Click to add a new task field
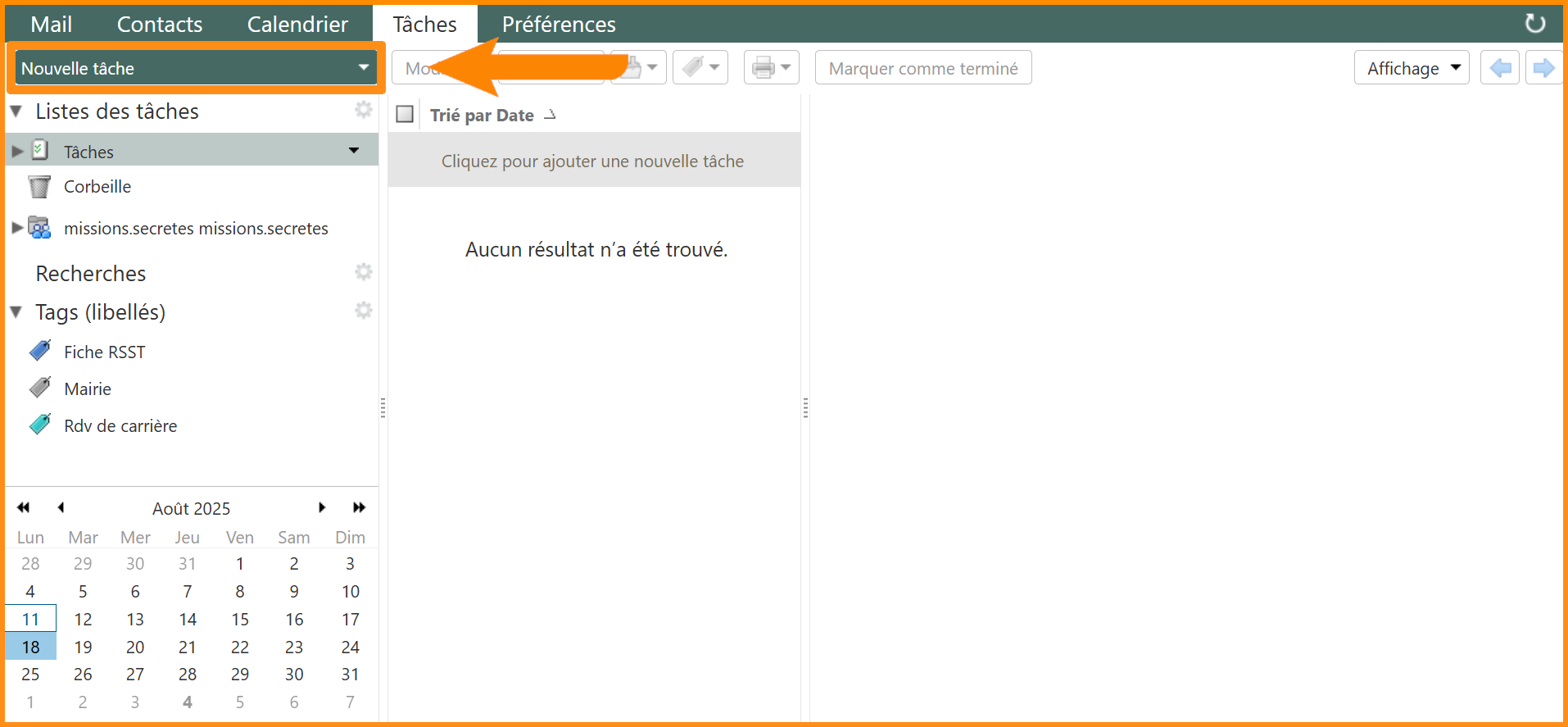This screenshot has height=727, width=1568. (x=592, y=161)
